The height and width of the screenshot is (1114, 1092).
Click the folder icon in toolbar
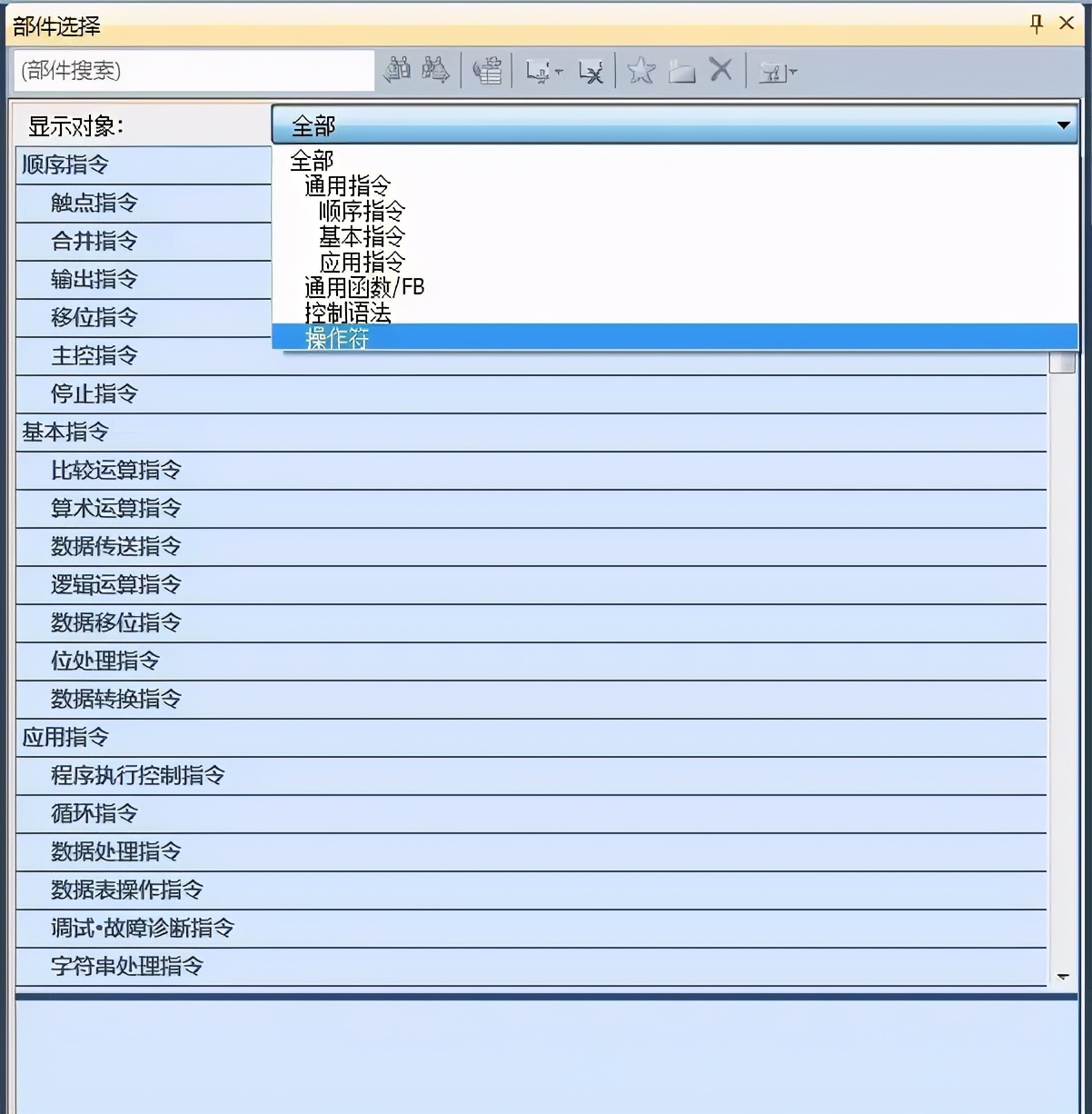coord(681,72)
